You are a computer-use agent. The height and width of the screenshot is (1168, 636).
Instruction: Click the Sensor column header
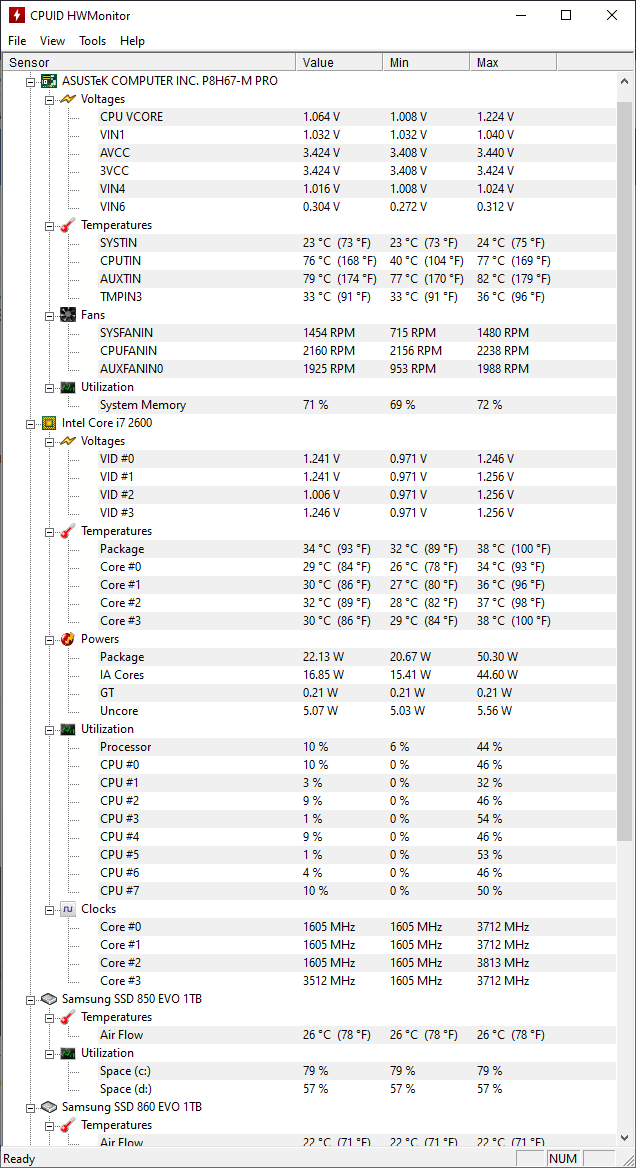click(150, 63)
